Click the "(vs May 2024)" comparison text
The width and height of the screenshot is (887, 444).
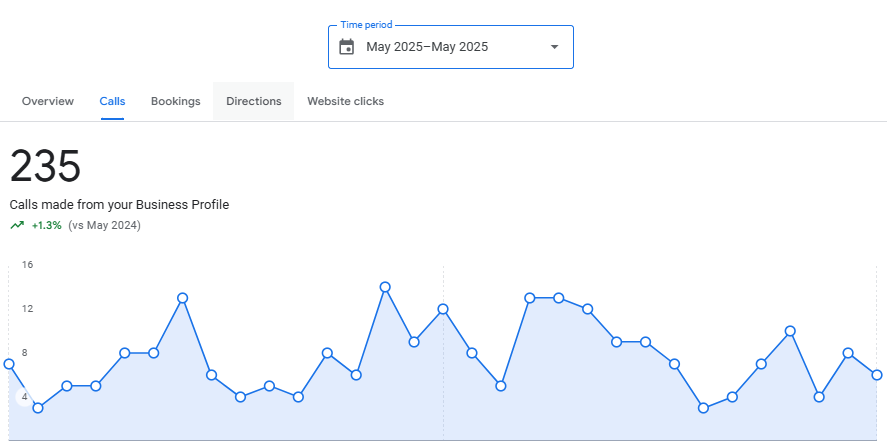[x=105, y=225]
